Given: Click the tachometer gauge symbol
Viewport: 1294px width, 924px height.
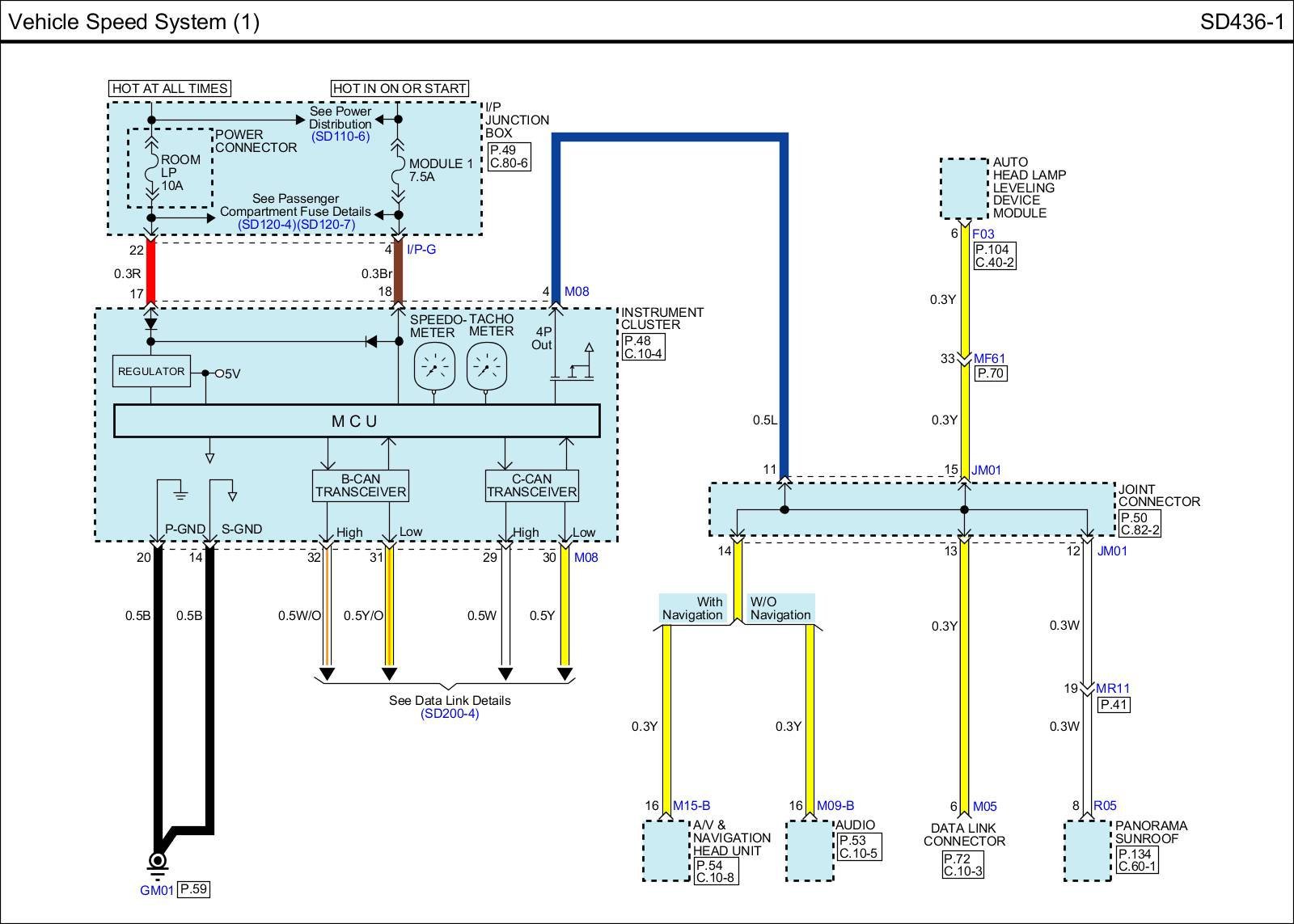Looking at the screenshot, I should (x=486, y=367).
